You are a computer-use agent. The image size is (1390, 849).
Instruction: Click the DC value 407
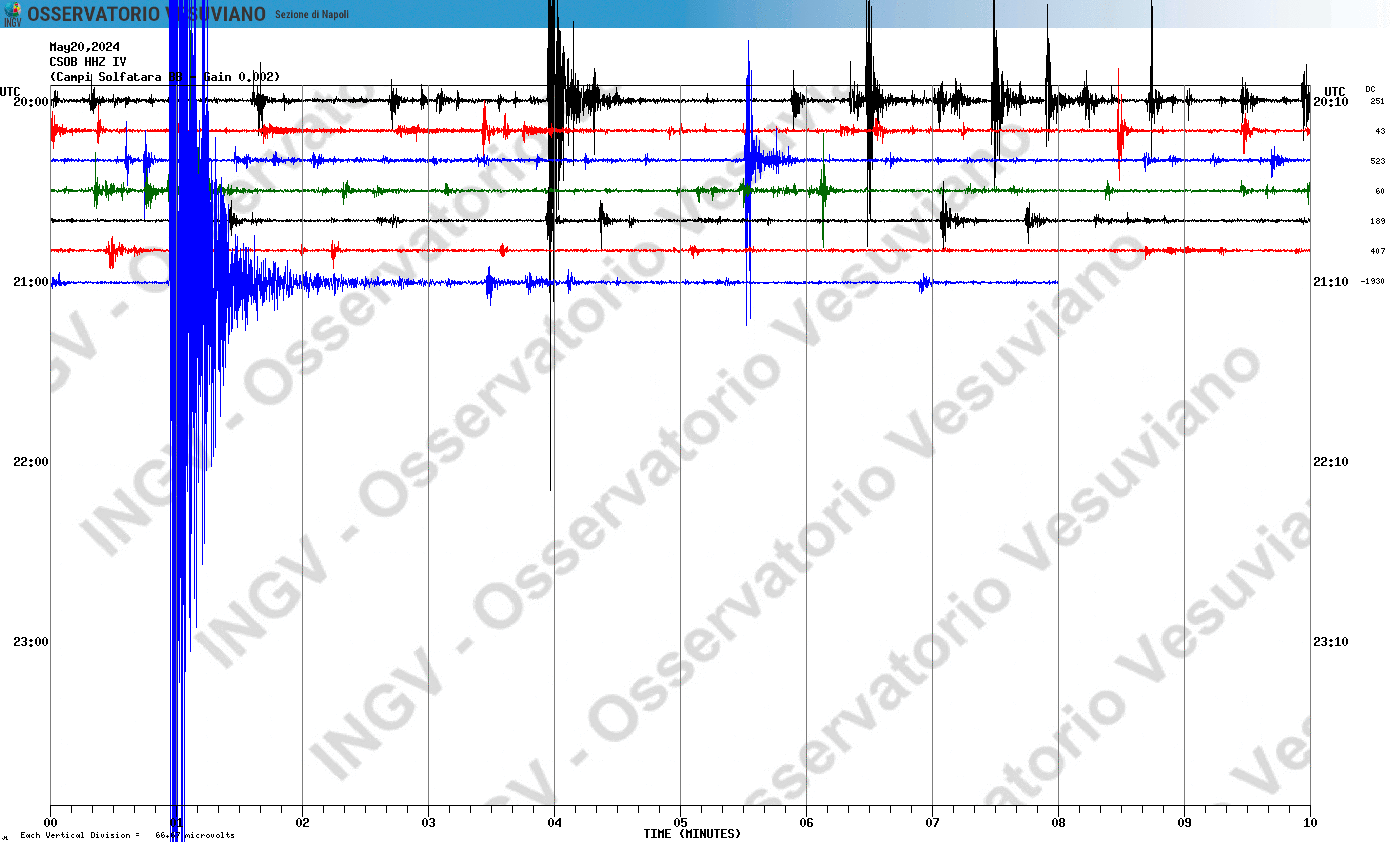click(1377, 251)
